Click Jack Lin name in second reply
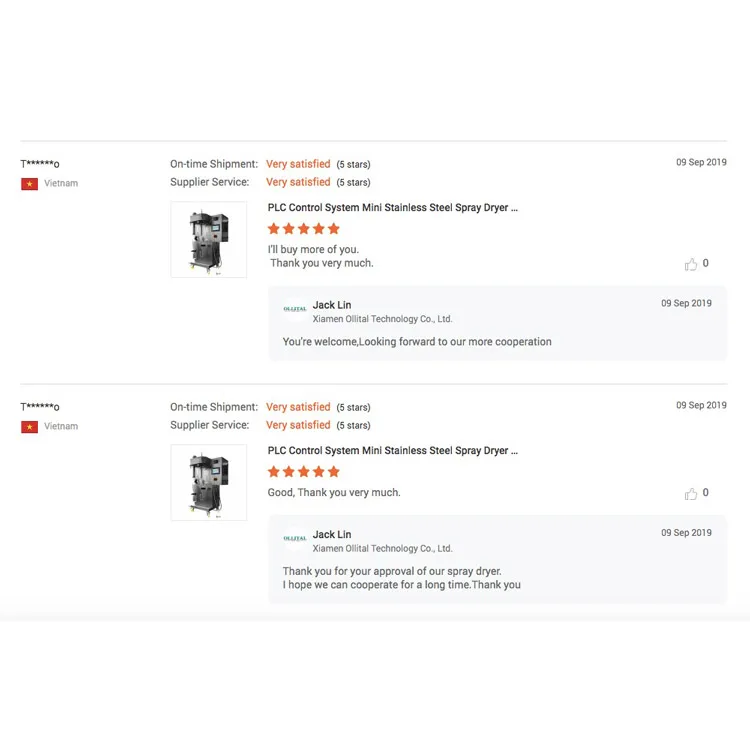 (332, 535)
